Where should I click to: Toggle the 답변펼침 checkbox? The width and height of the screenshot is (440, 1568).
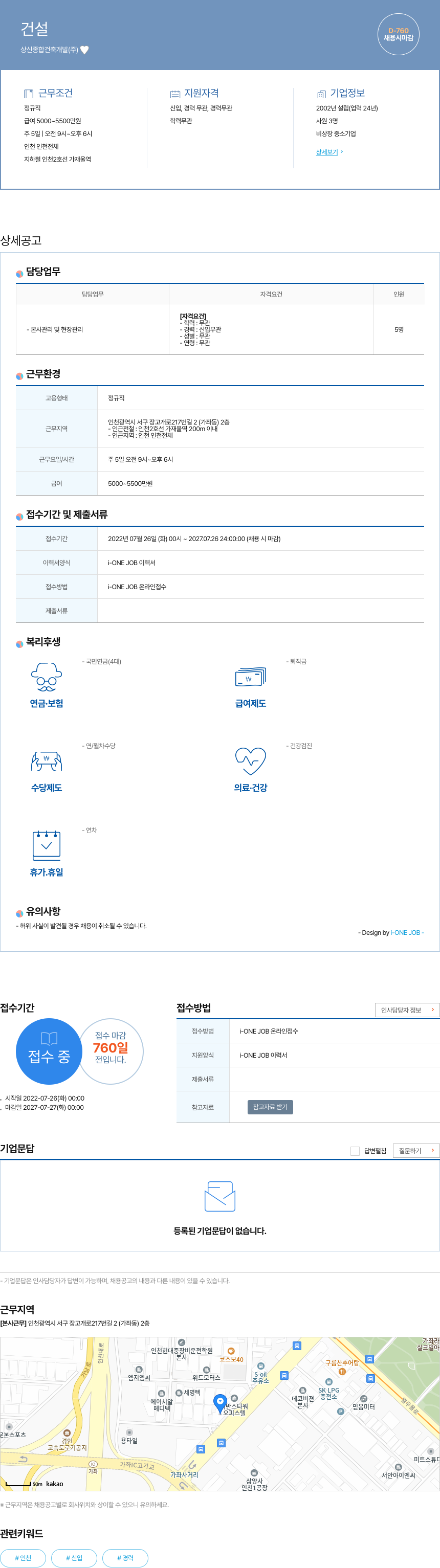[355, 1151]
